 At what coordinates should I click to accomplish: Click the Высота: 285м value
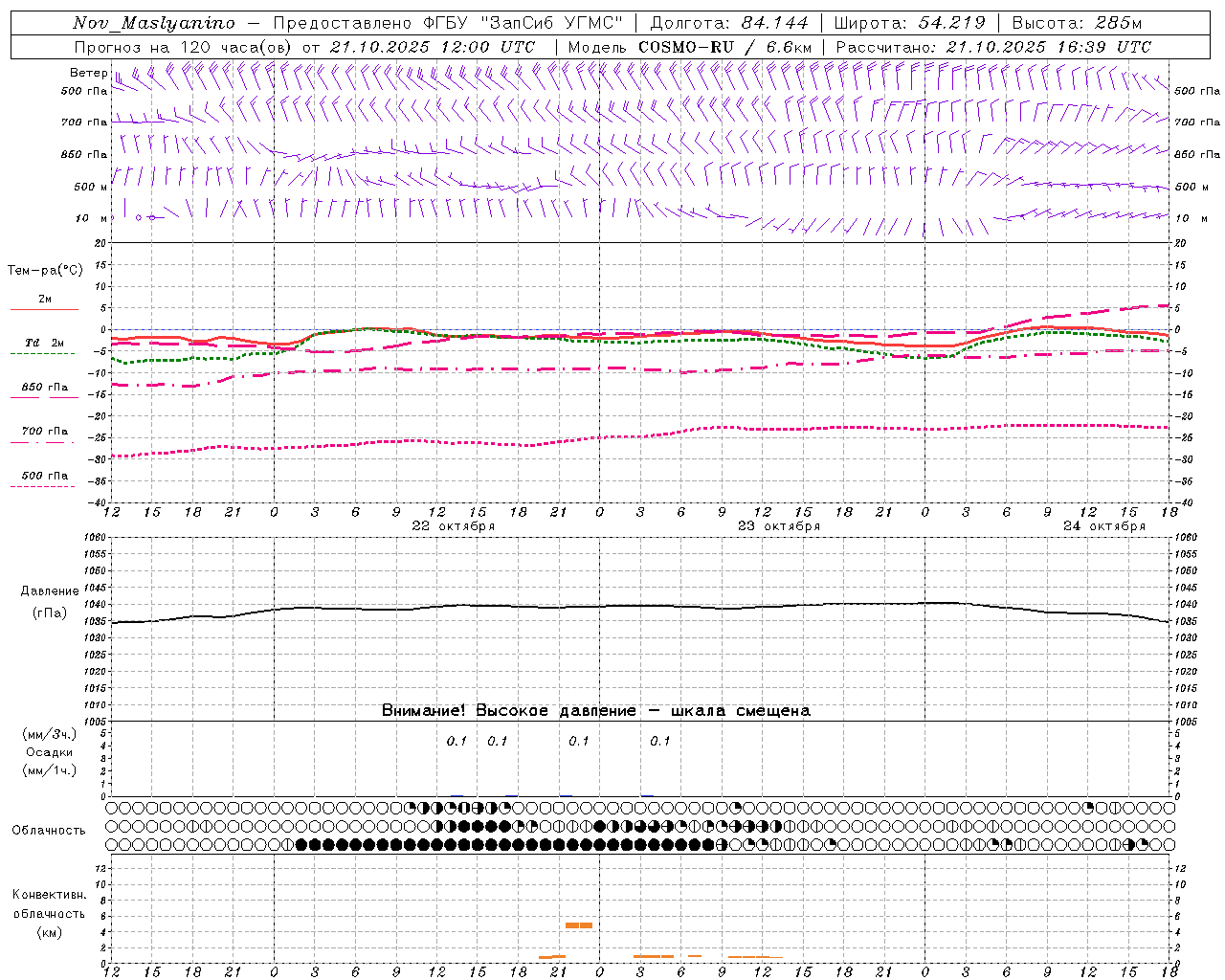tap(1076, 23)
